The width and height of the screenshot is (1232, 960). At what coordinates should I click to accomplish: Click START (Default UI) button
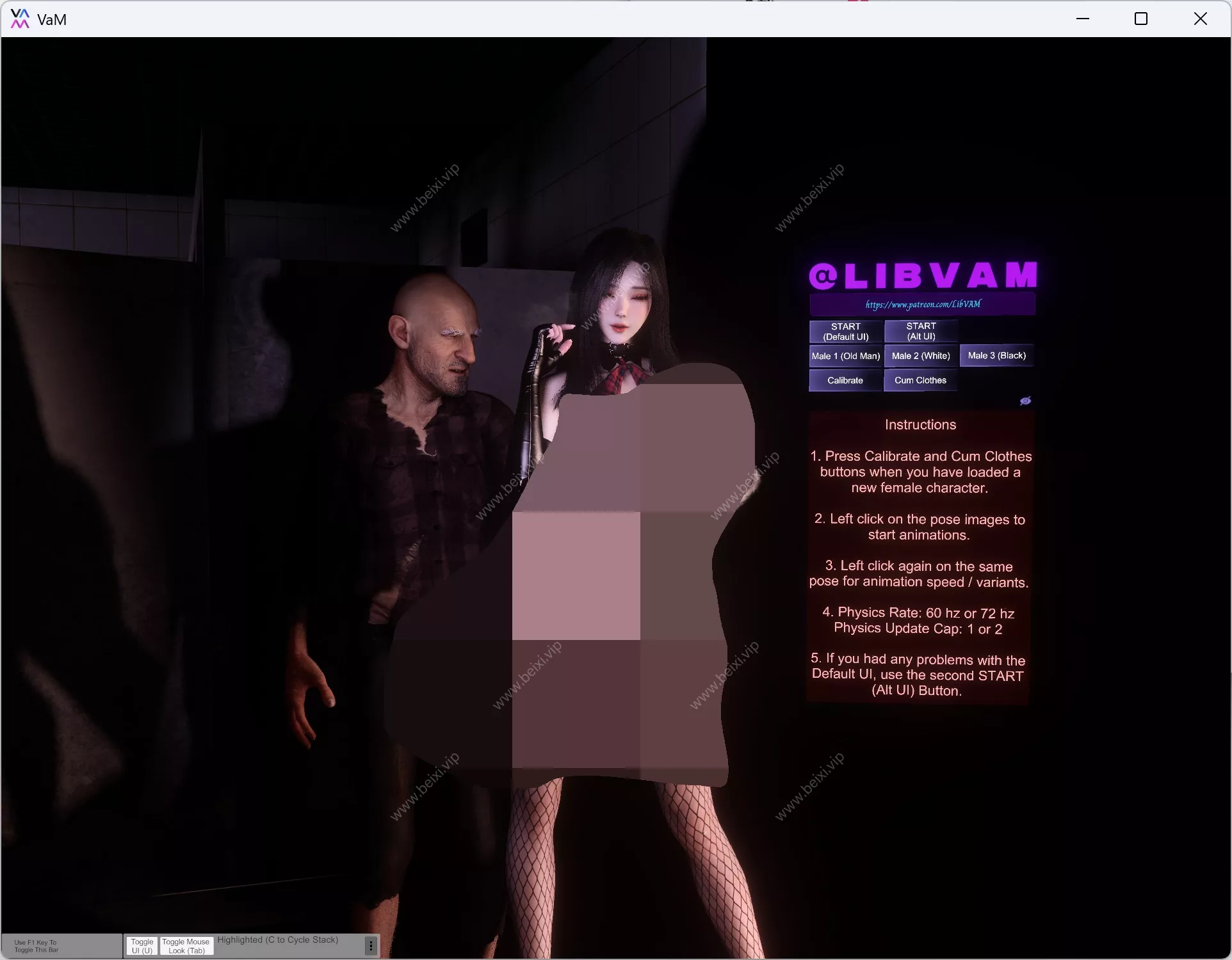(846, 332)
